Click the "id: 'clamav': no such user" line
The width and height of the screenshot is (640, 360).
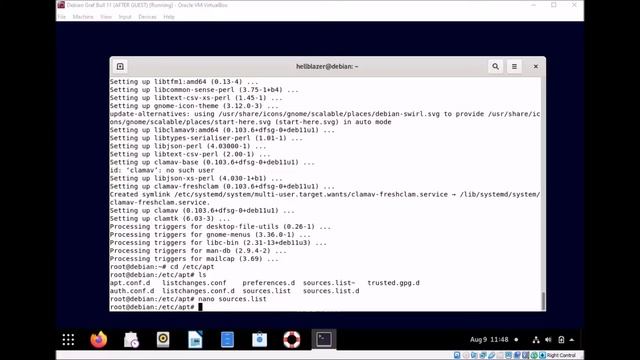click(162, 170)
